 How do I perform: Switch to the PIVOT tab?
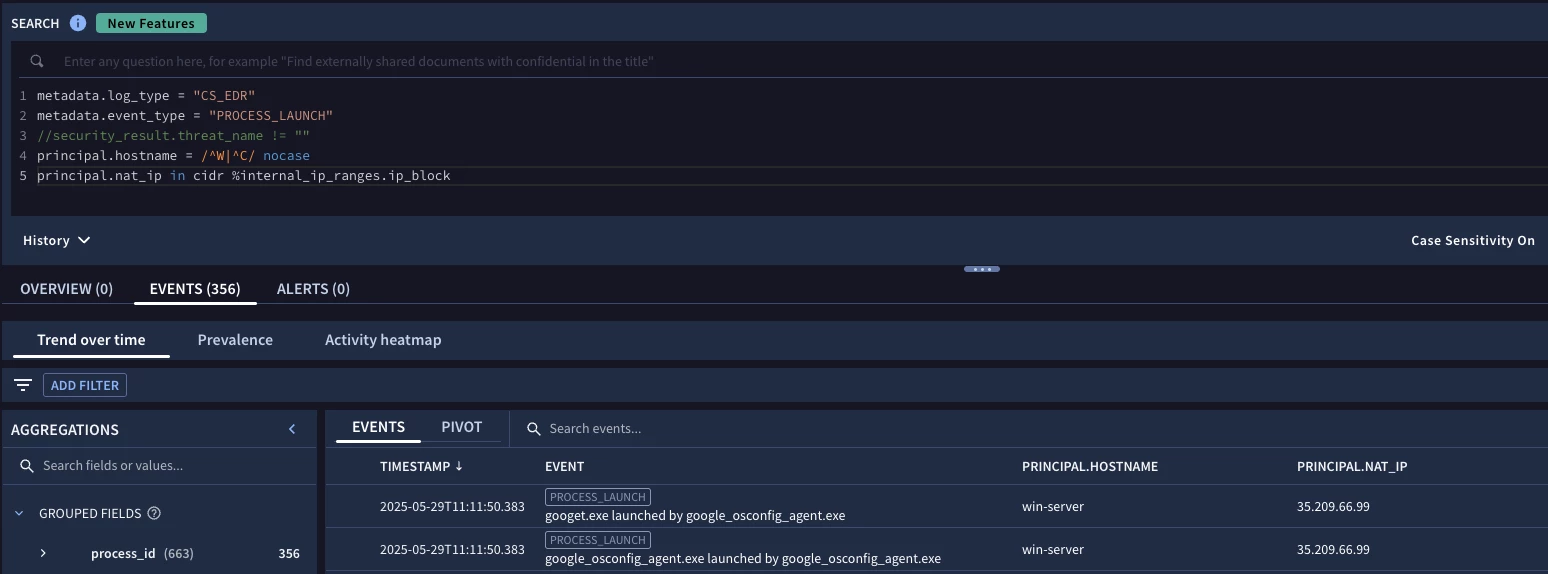point(462,427)
